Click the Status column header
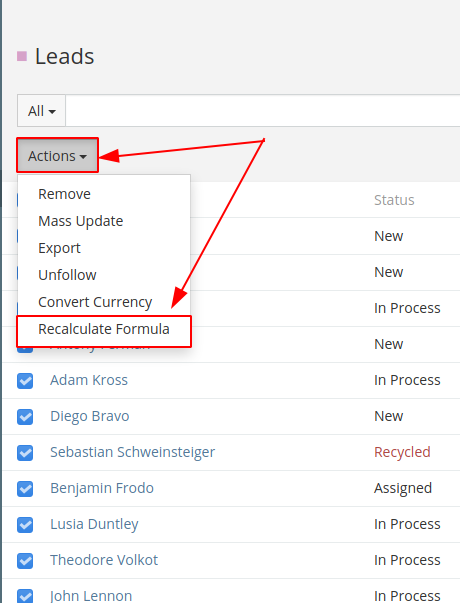Viewport: 460px width, 603px height. tap(394, 200)
